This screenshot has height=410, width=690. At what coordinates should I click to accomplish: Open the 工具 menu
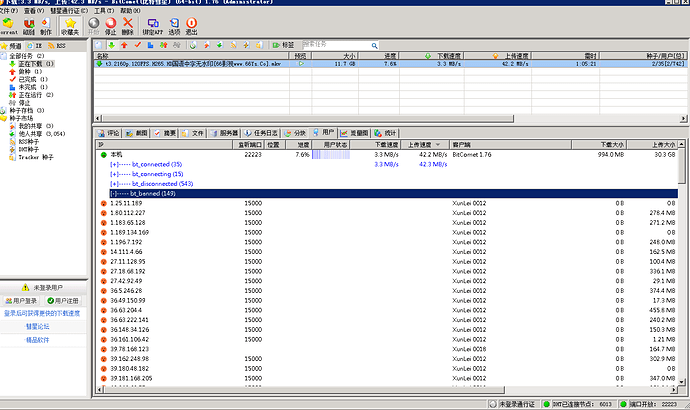click(104, 11)
